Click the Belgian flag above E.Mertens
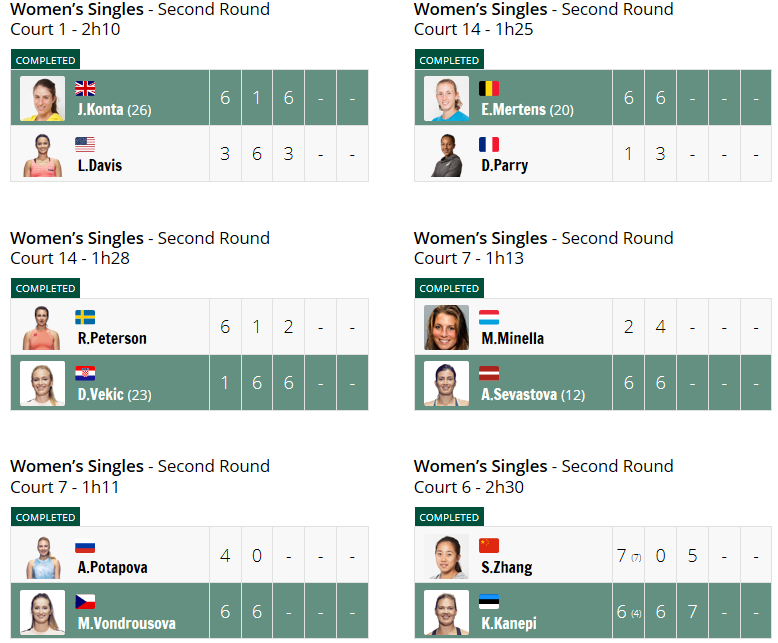Viewport: 778px width, 643px height. [489, 88]
